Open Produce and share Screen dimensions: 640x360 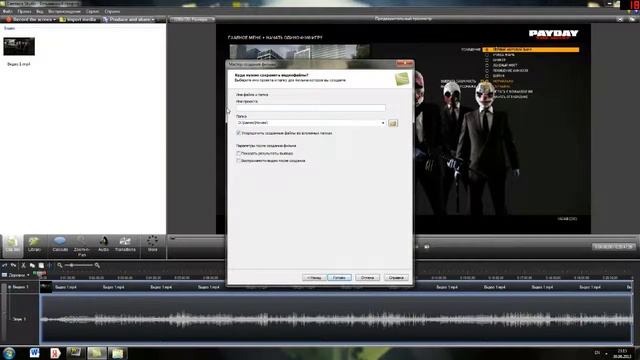pos(127,19)
